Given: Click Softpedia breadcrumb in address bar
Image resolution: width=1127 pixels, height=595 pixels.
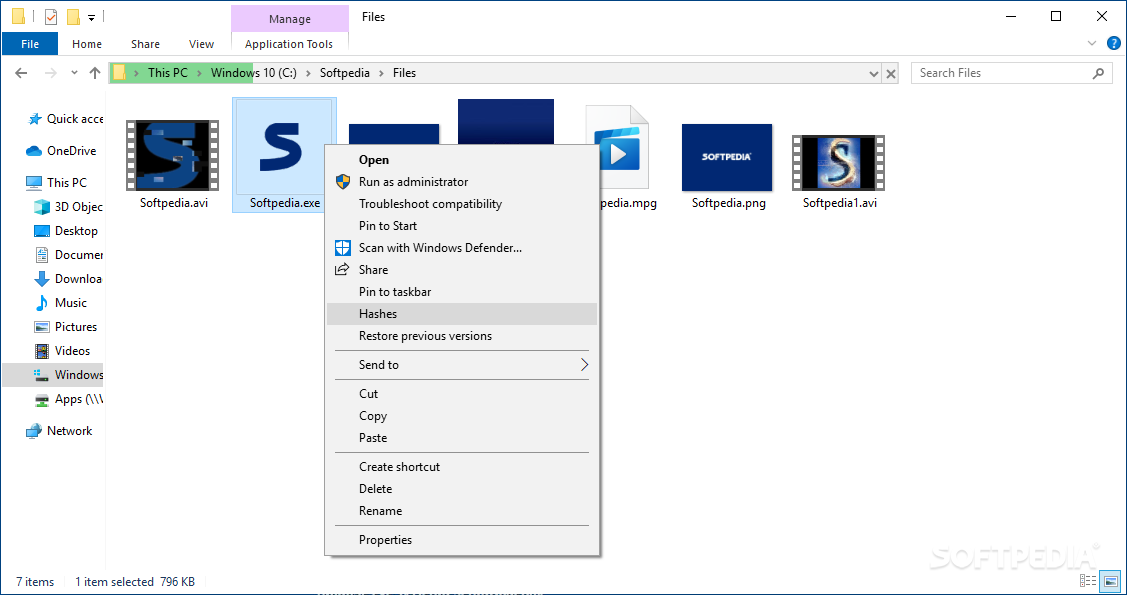Looking at the screenshot, I should pyautogui.click(x=345, y=73).
